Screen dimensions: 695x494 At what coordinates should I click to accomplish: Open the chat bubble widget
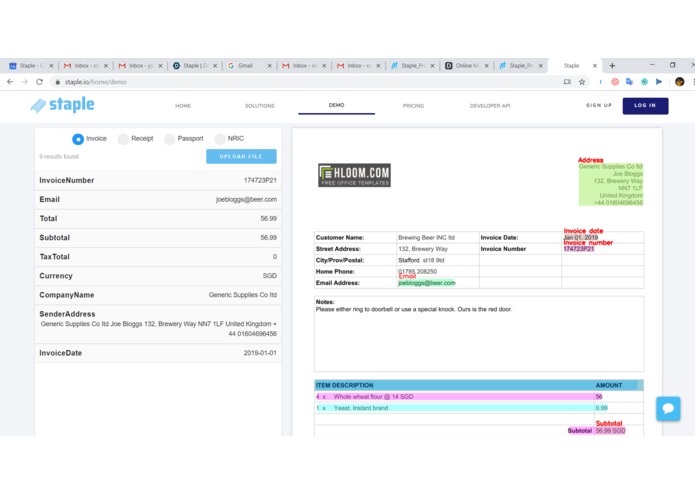668,408
